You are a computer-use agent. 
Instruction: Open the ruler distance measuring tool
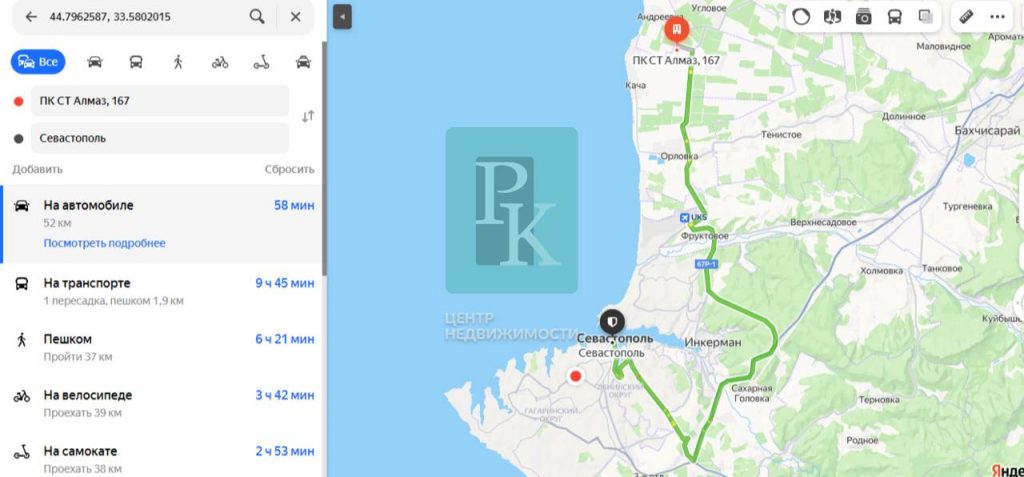[966, 17]
